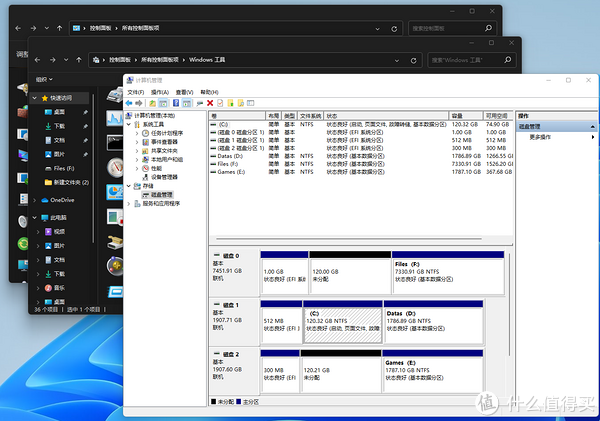The height and width of the screenshot is (421, 600).
Task: Click Back arrow in Windows 工具 Explorer window
Action: (x=37, y=60)
